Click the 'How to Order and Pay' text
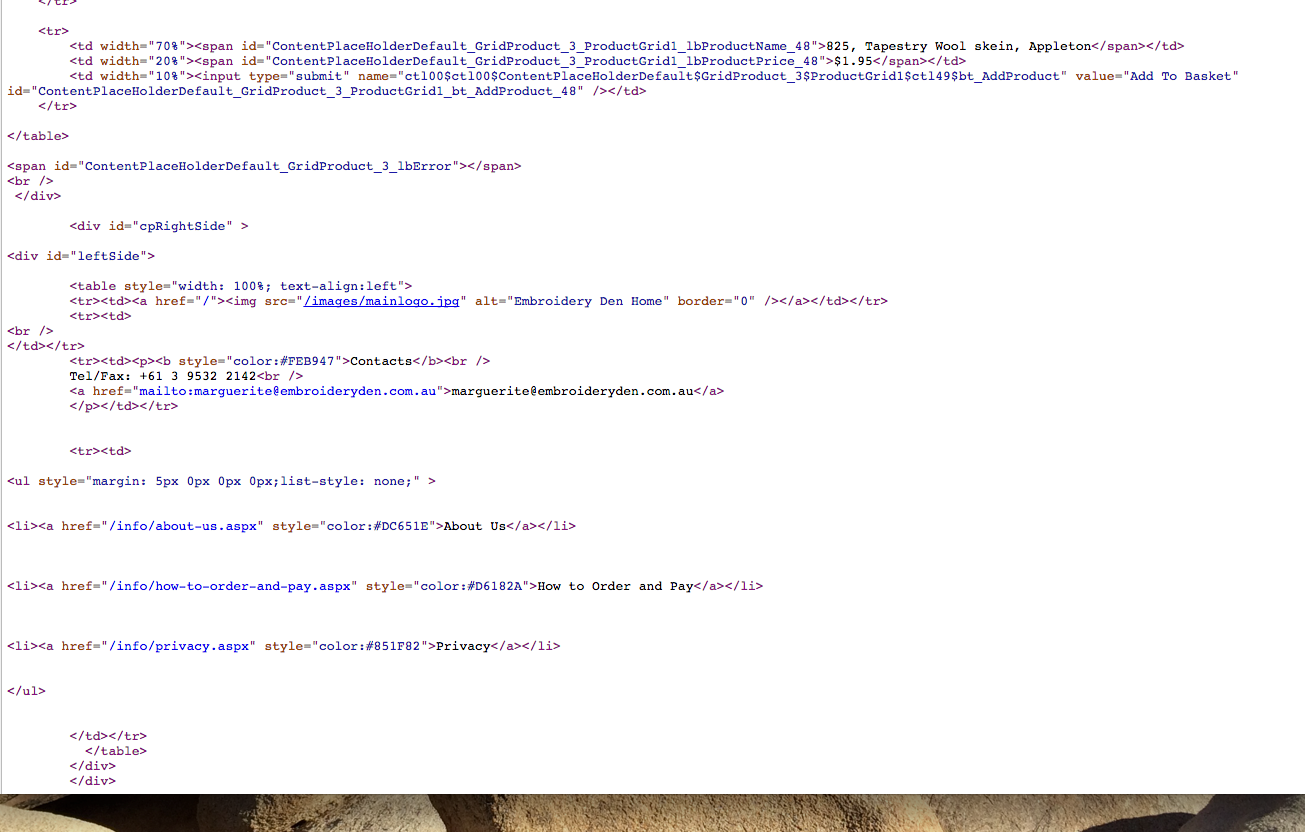 click(615, 586)
